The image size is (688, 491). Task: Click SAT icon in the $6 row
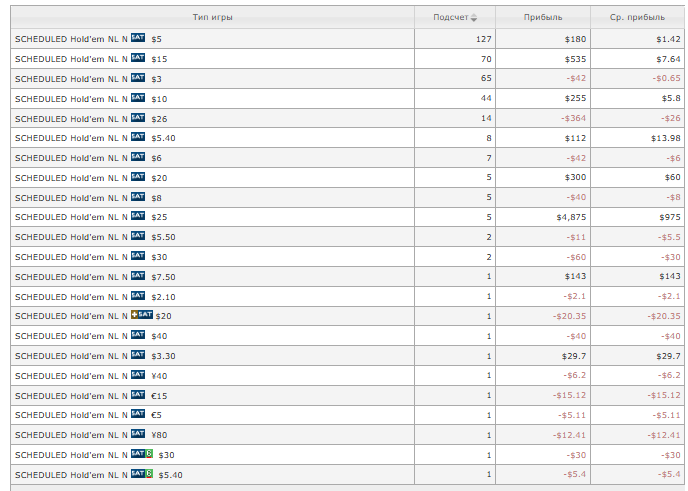138,157
